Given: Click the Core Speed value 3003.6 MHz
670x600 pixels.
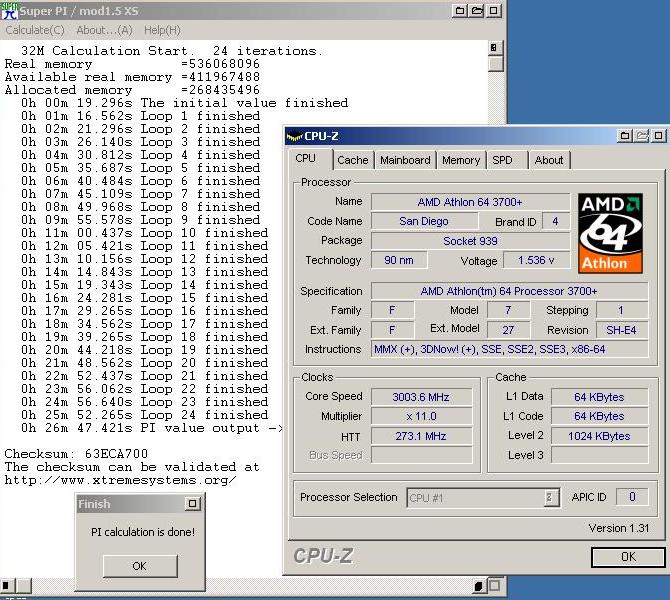Looking at the screenshot, I should (421, 397).
